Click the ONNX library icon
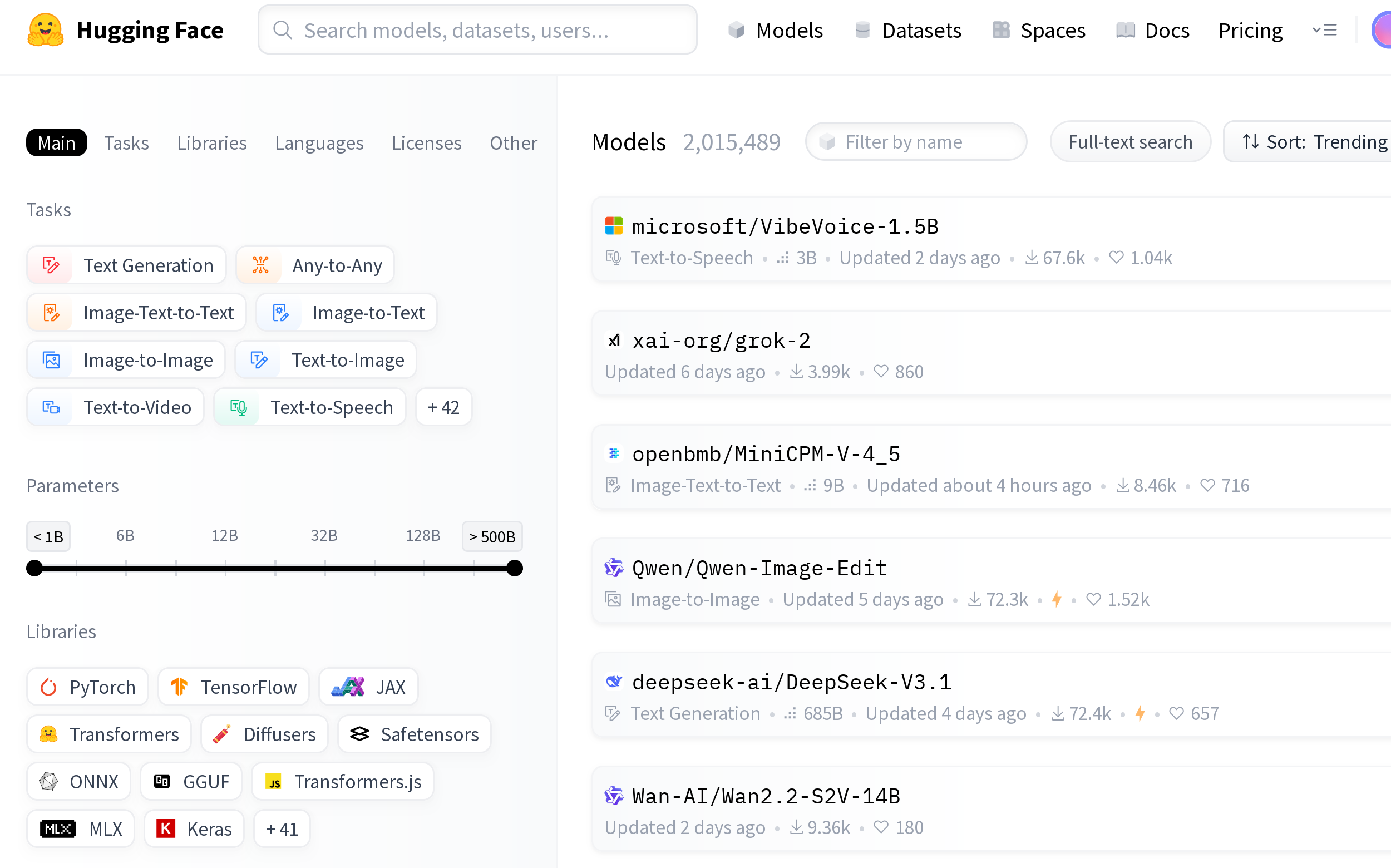The width and height of the screenshot is (1391, 868). coord(49,781)
